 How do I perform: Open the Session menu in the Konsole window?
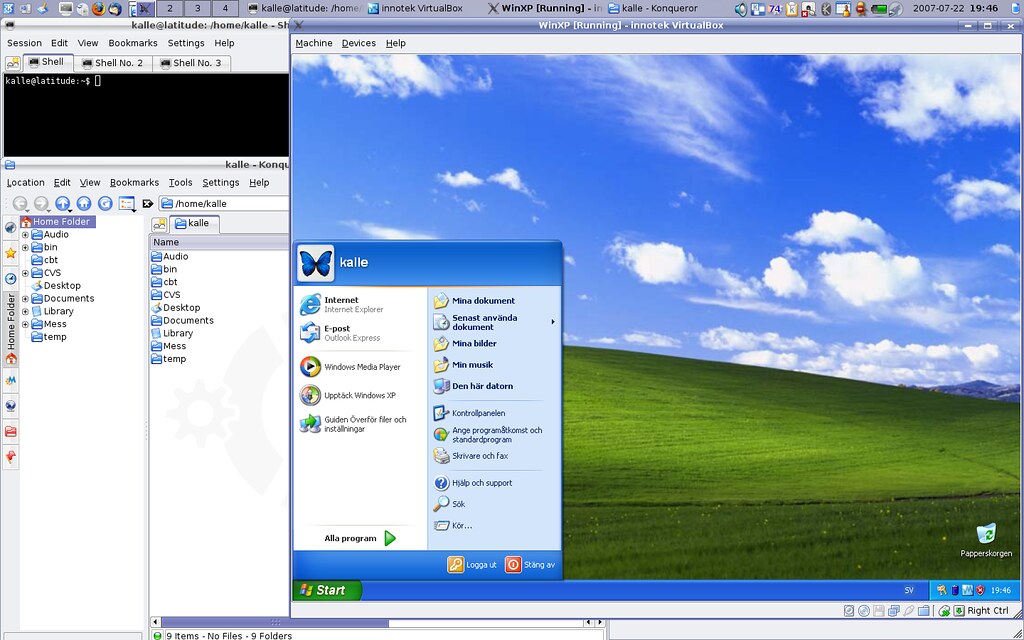(x=24, y=43)
